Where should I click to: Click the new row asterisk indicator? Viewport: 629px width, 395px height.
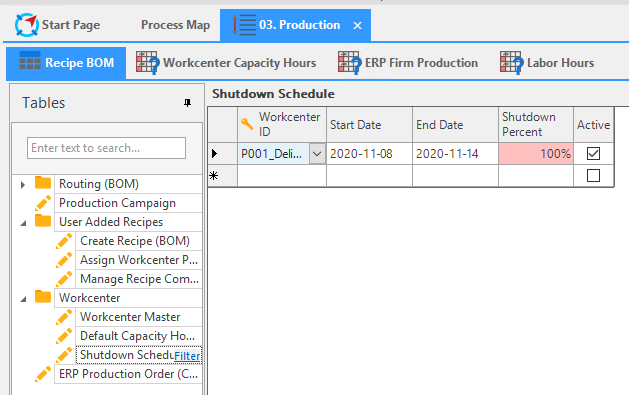coord(214,176)
